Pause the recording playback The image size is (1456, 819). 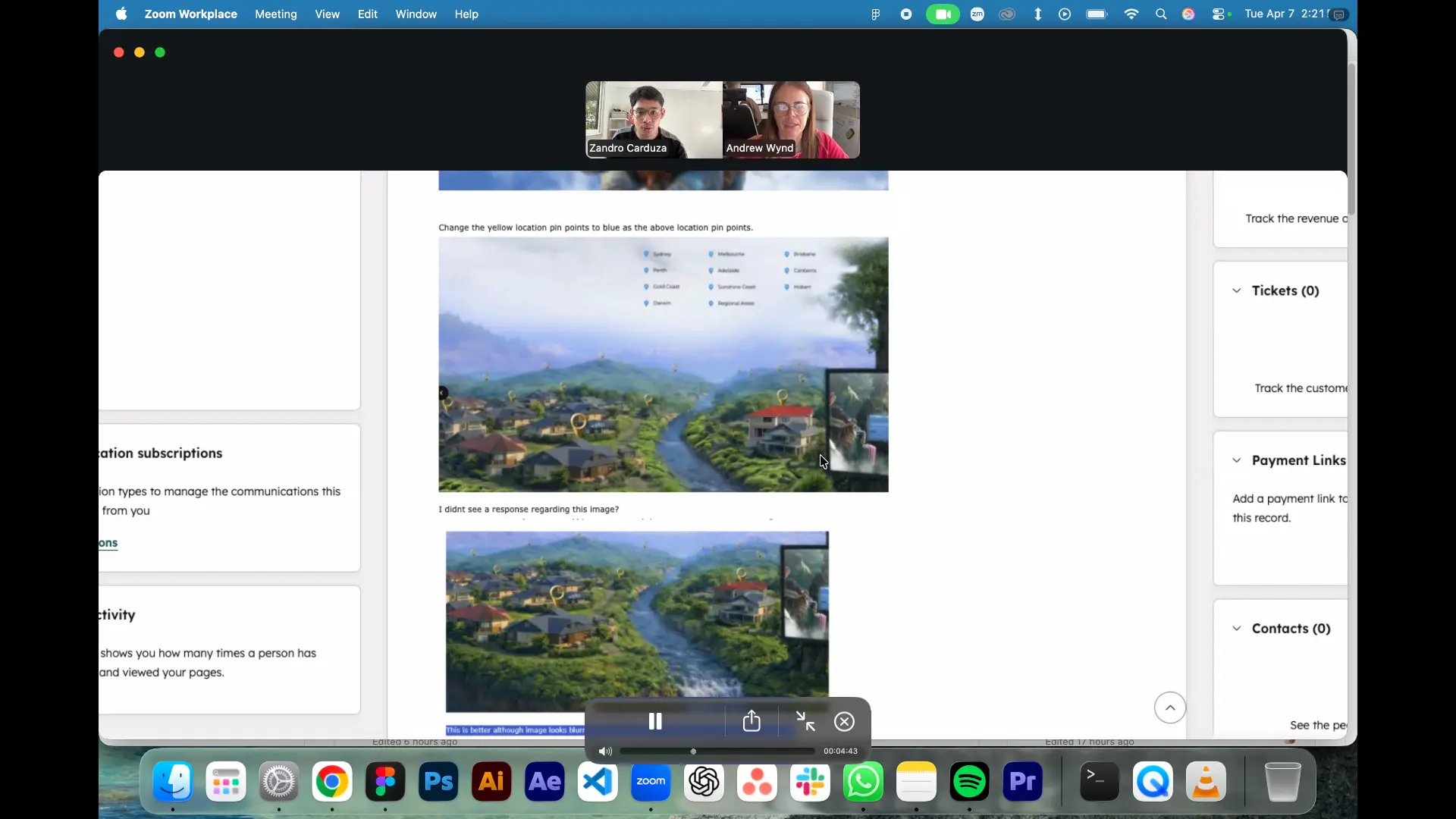click(x=655, y=721)
